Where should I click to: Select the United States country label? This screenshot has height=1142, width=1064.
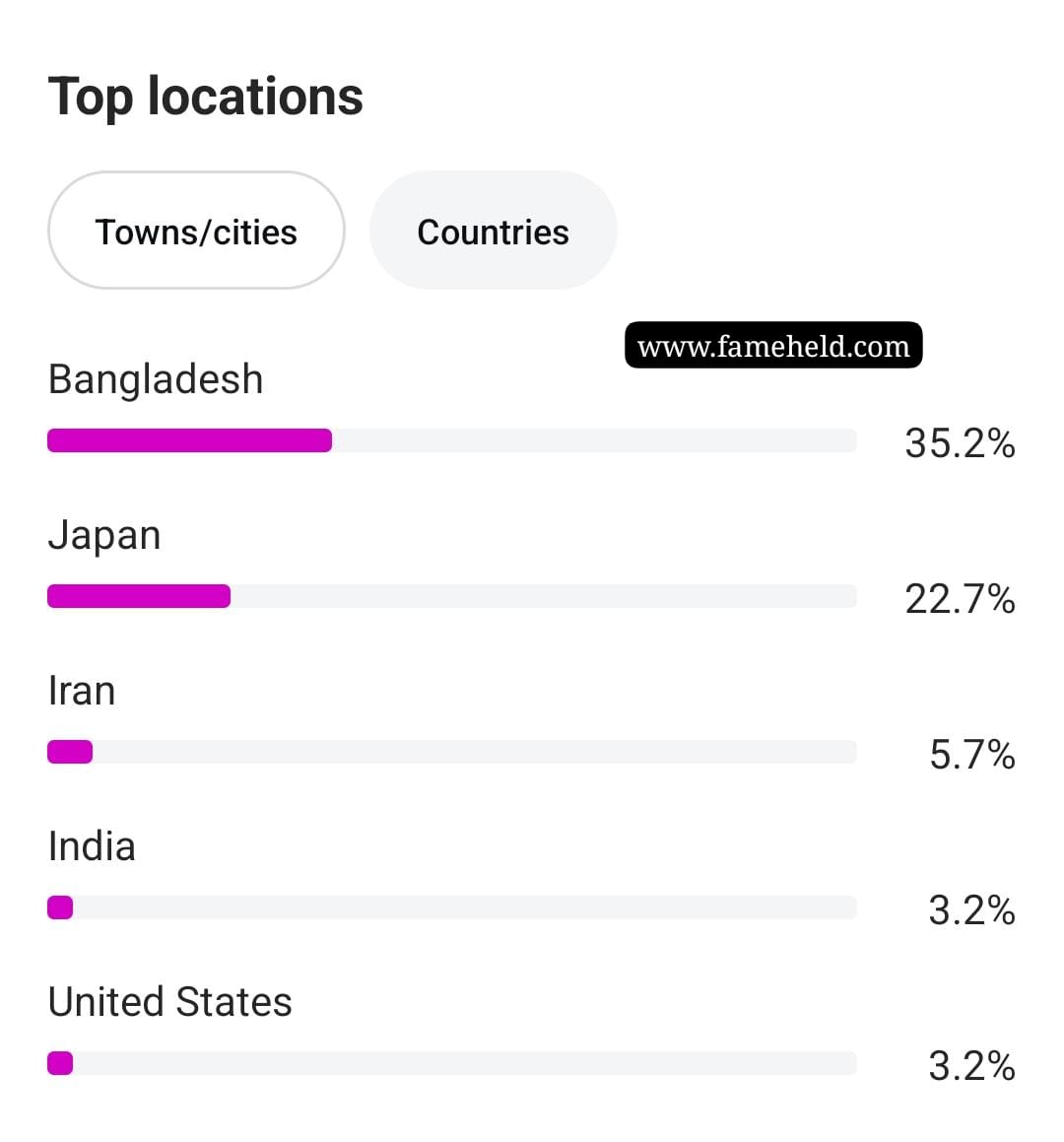169,1002
